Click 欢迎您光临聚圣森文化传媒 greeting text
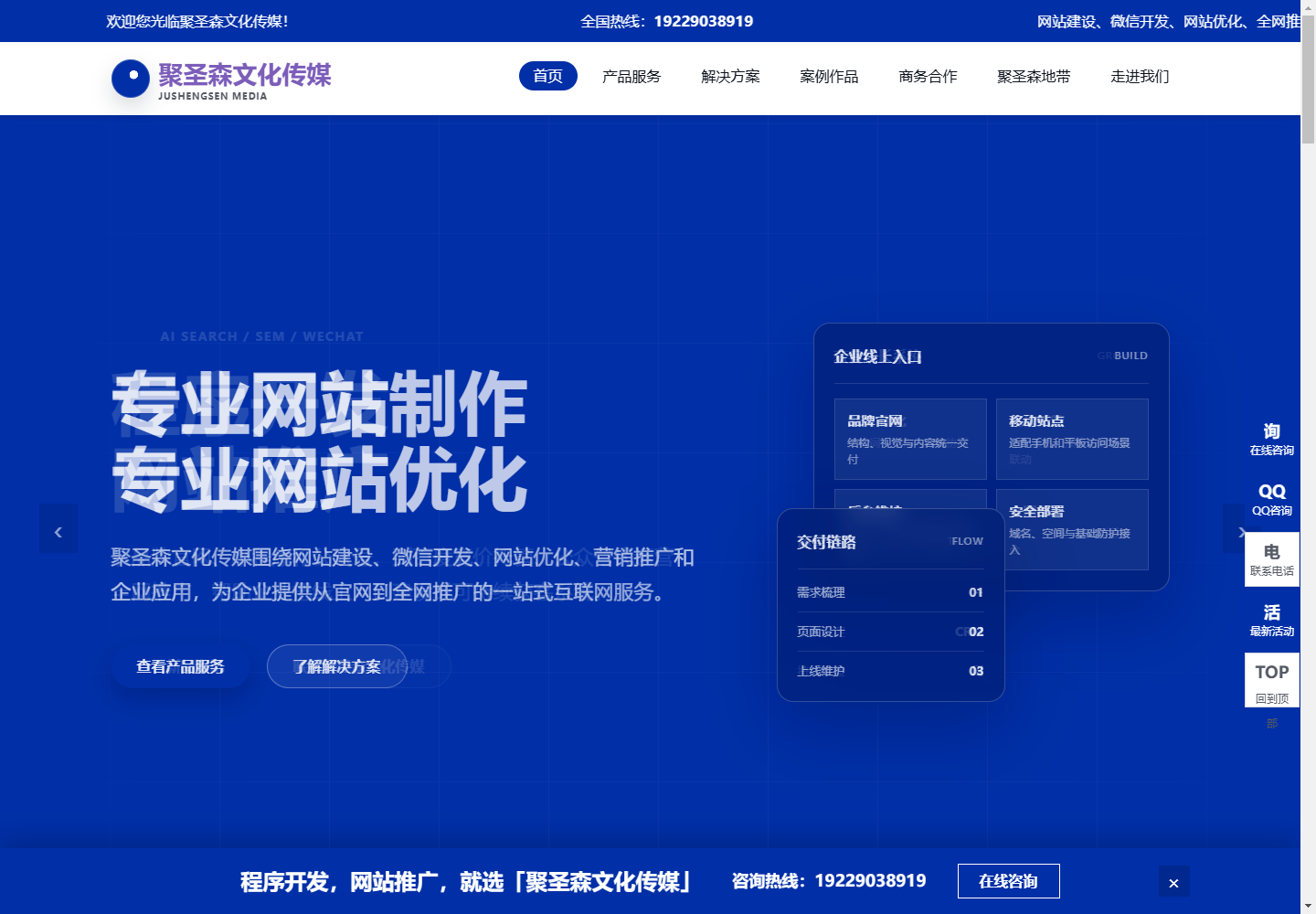This screenshot has height=914, width=1316. (197, 21)
